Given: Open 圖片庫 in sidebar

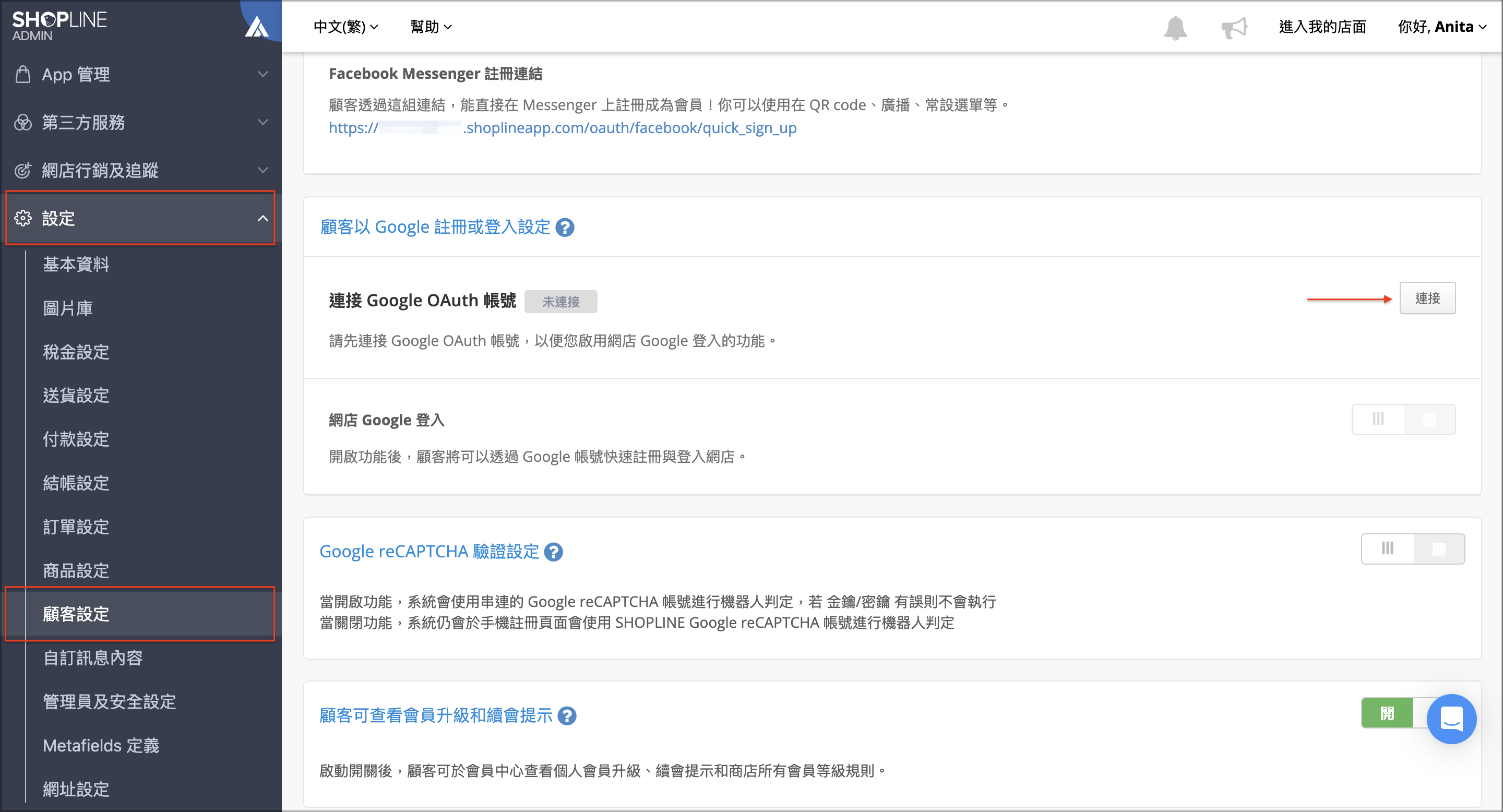Looking at the screenshot, I should click(68, 308).
